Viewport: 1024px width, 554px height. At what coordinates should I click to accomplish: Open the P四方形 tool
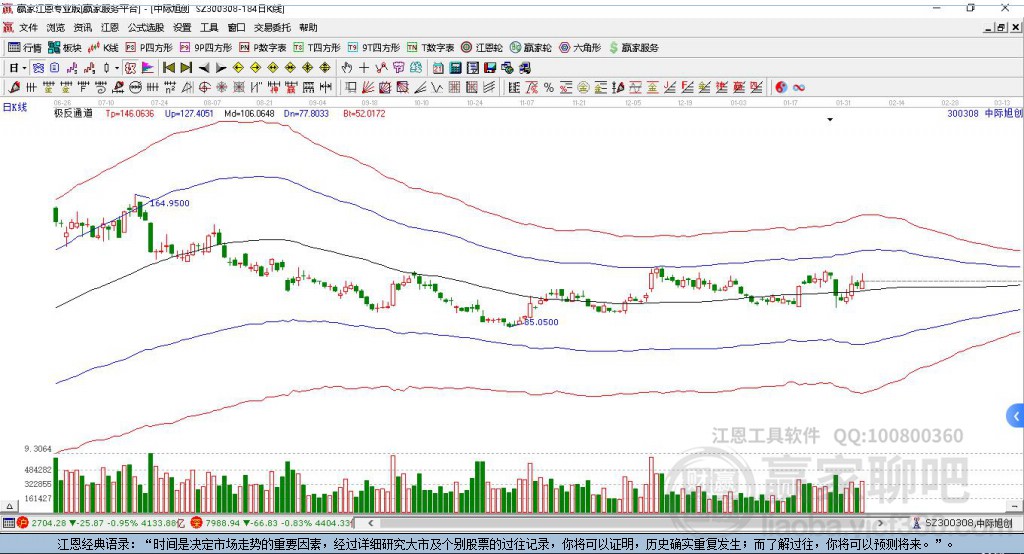(149, 48)
